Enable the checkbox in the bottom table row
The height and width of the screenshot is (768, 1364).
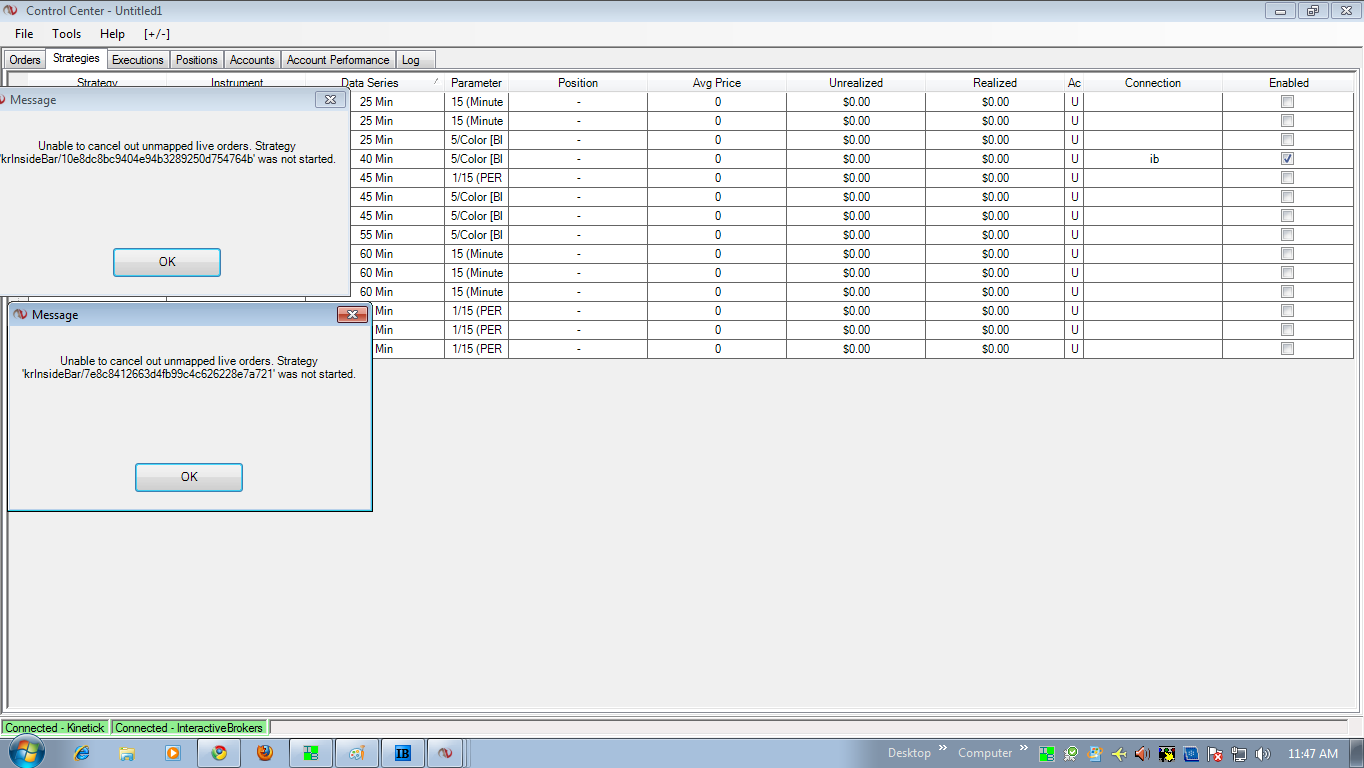pos(1288,349)
